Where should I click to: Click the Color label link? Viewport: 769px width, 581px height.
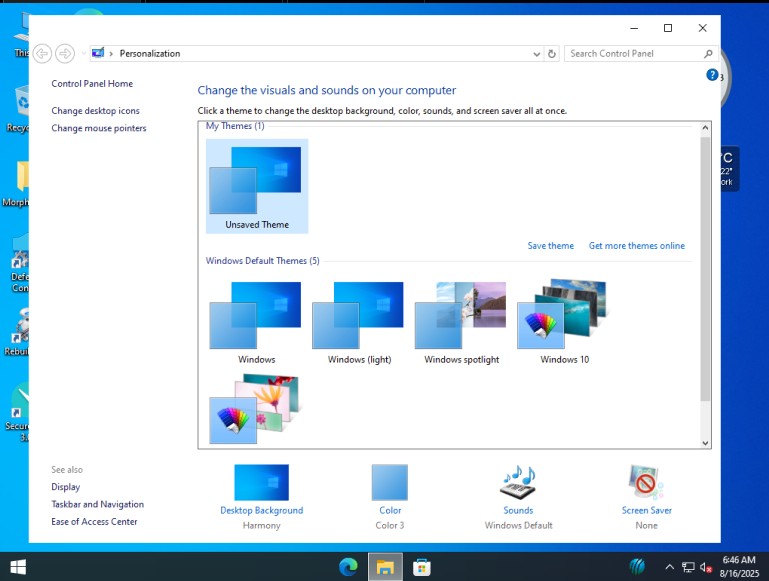tap(390, 510)
